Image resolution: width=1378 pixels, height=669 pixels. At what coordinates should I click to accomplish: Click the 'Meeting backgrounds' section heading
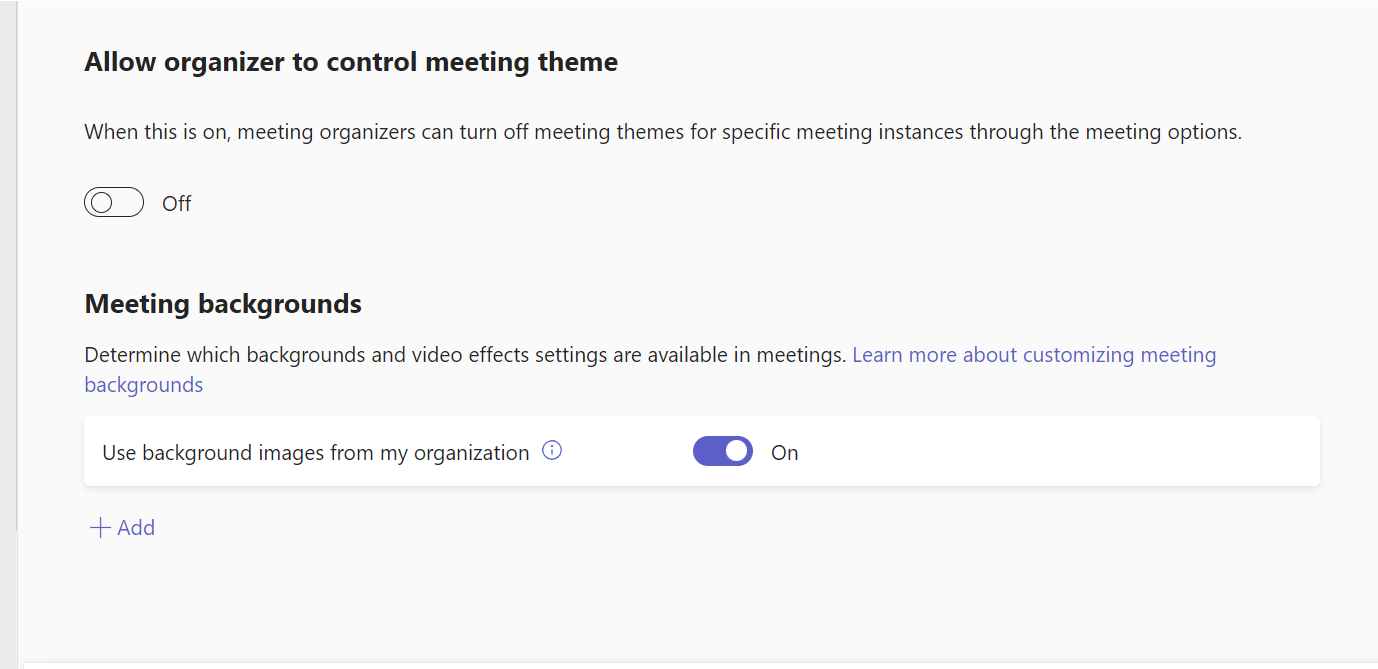pos(223,304)
